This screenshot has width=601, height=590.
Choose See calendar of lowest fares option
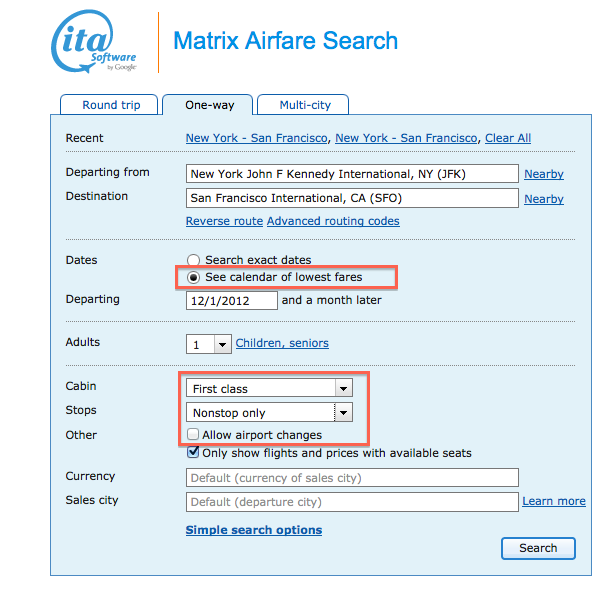[x=193, y=277]
